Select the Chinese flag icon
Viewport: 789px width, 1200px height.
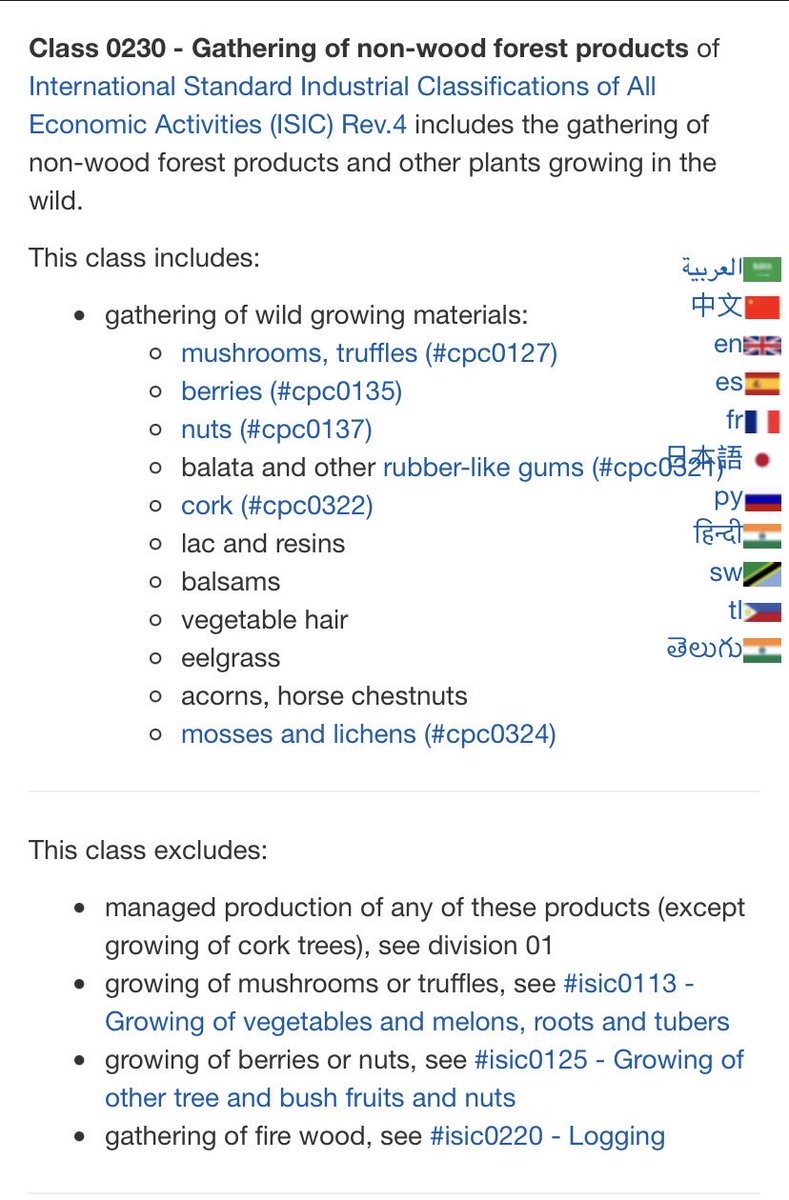pyautogui.click(x=763, y=307)
